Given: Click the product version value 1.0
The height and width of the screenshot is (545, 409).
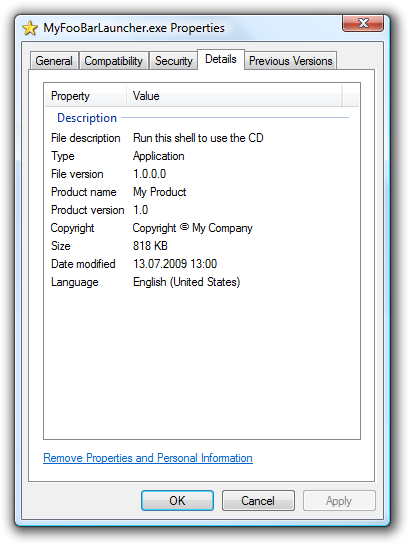Looking at the screenshot, I should coord(141,210).
